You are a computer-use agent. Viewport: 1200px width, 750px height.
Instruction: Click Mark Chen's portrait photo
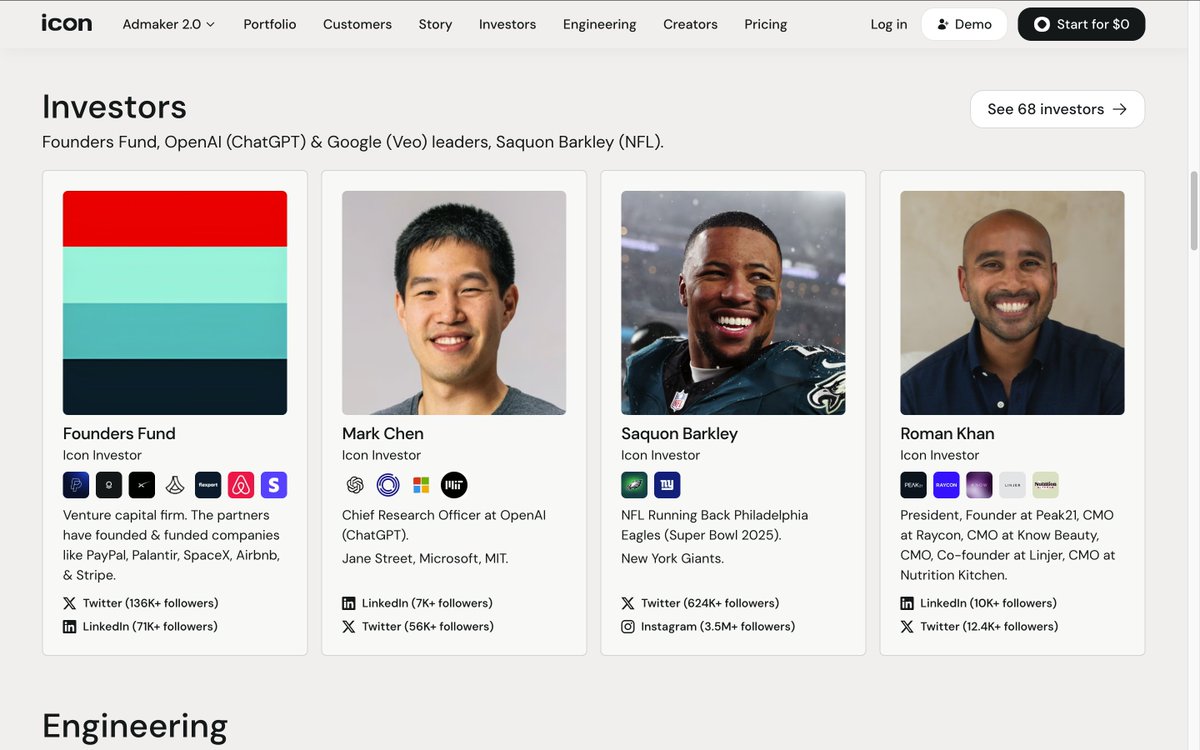click(454, 303)
